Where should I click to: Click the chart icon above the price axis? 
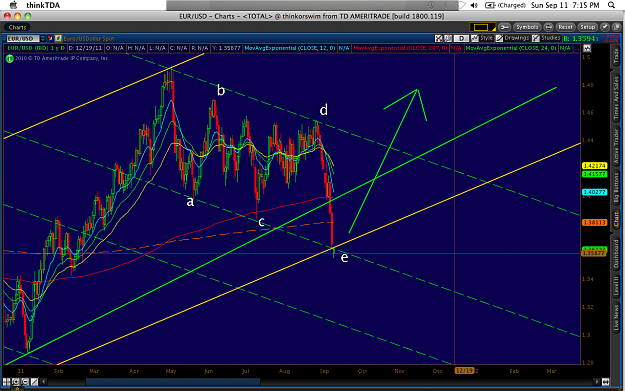[x=587, y=48]
